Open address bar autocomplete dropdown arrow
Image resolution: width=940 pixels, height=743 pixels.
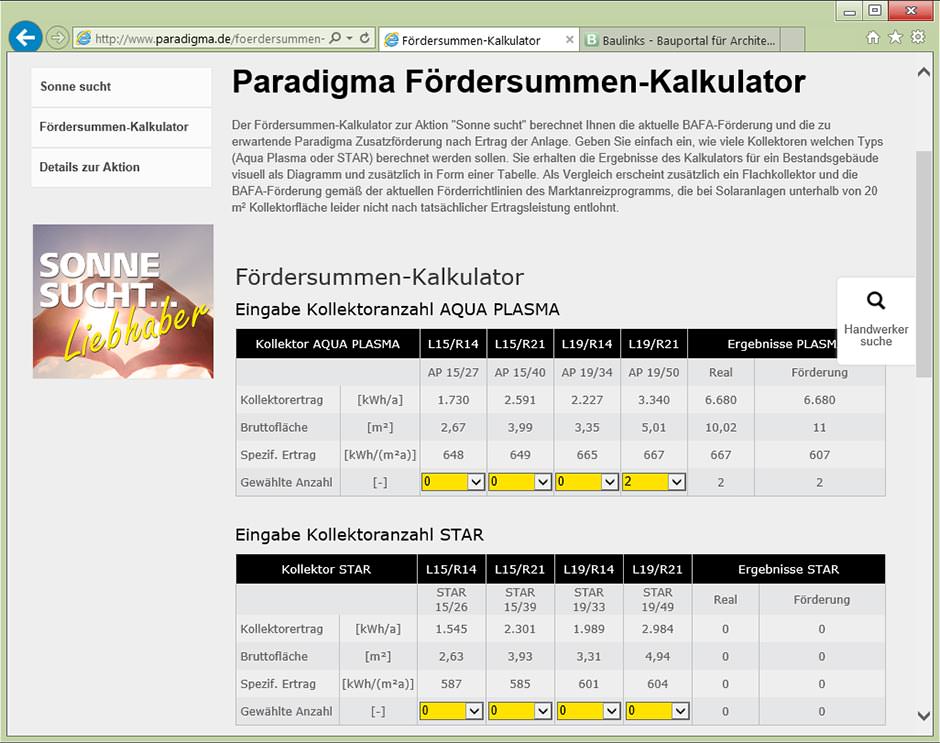(350, 38)
